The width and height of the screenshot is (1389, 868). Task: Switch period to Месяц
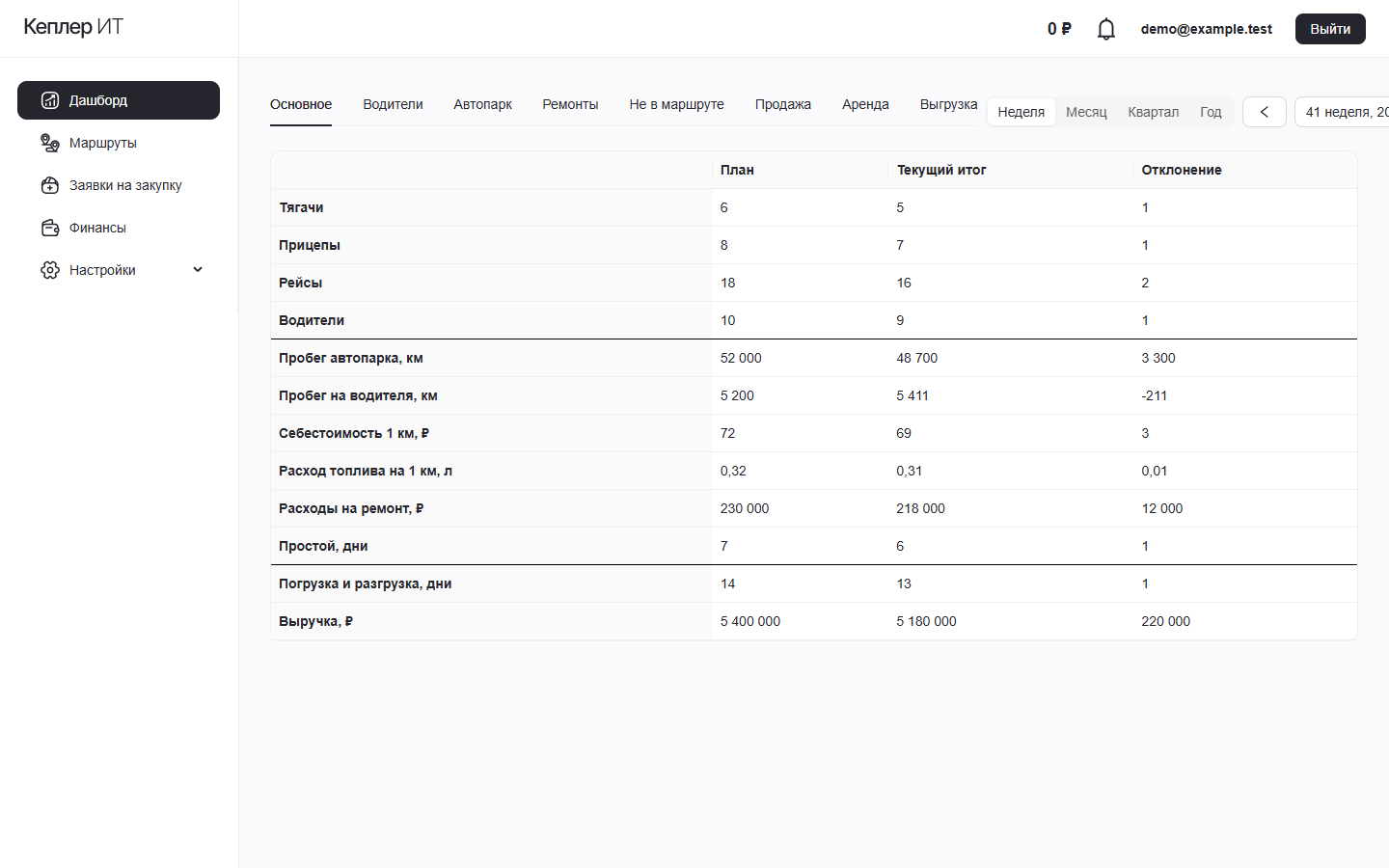click(1086, 112)
